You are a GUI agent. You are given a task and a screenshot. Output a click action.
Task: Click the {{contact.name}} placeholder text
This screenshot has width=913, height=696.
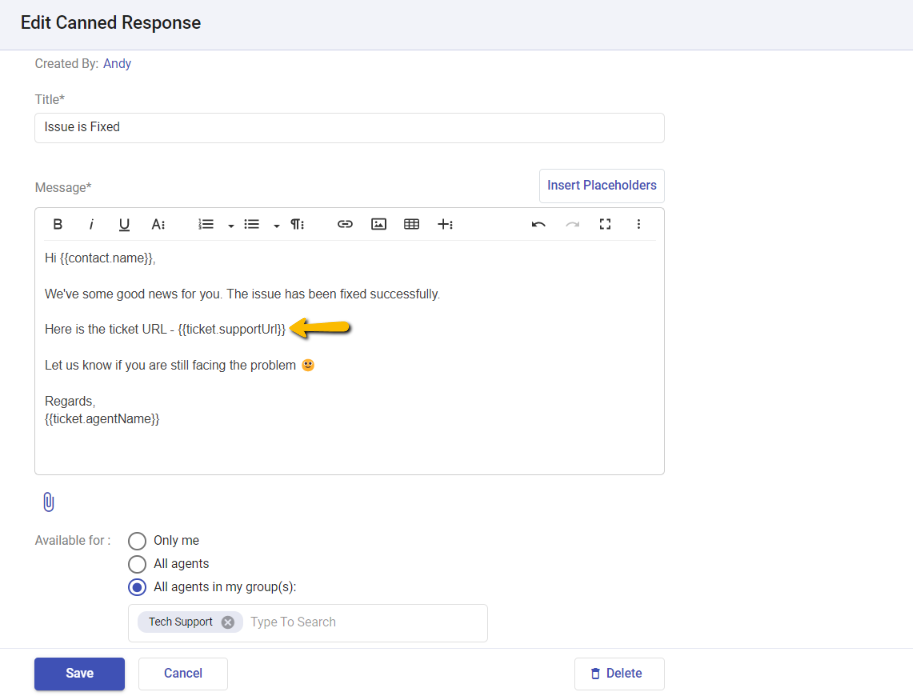pos(107,258)
